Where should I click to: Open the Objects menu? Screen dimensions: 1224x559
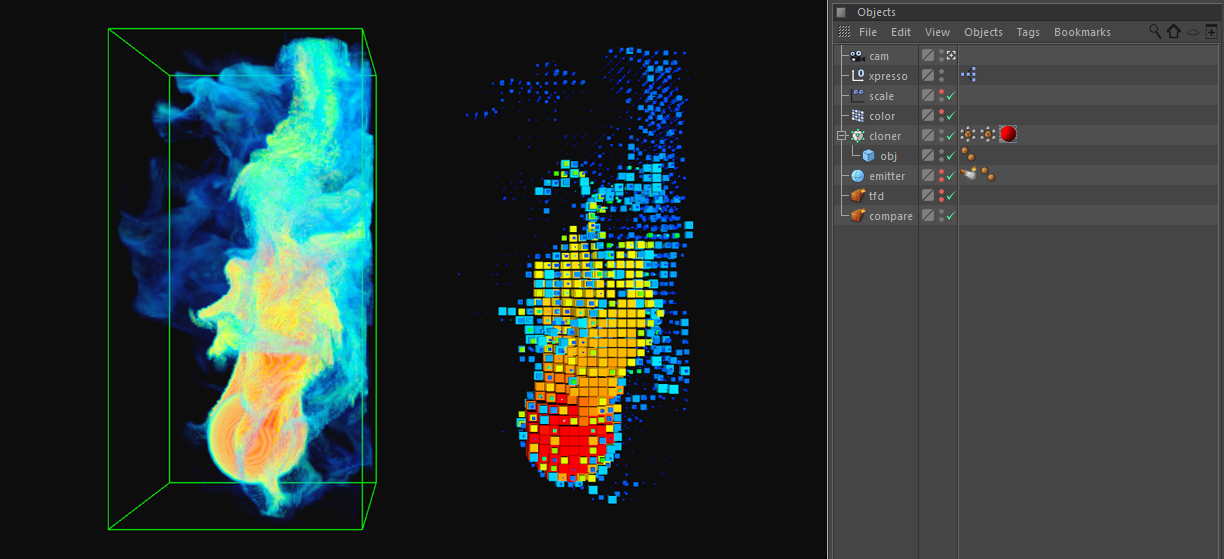(x=983, y=32)
